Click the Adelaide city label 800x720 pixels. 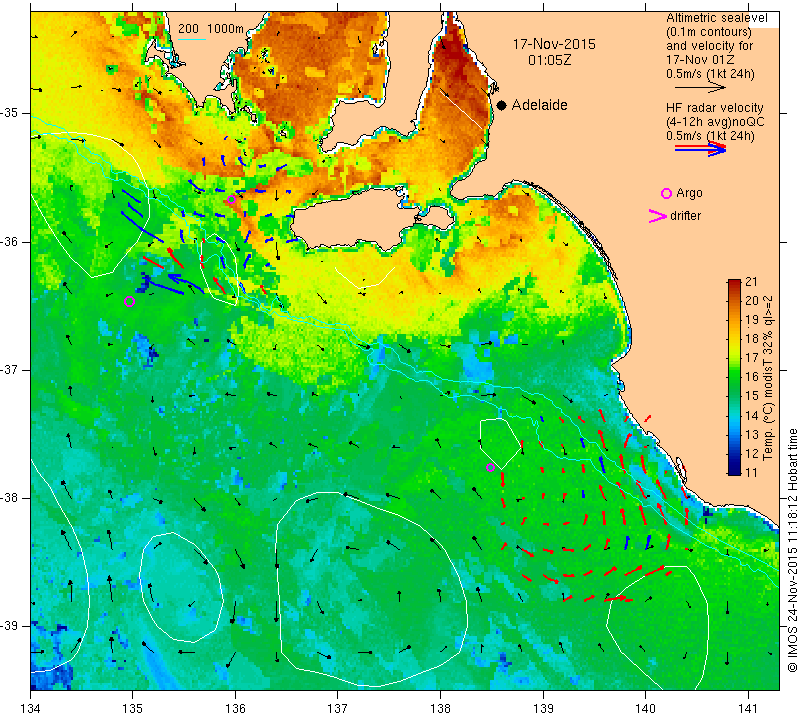tap(539, 105)
